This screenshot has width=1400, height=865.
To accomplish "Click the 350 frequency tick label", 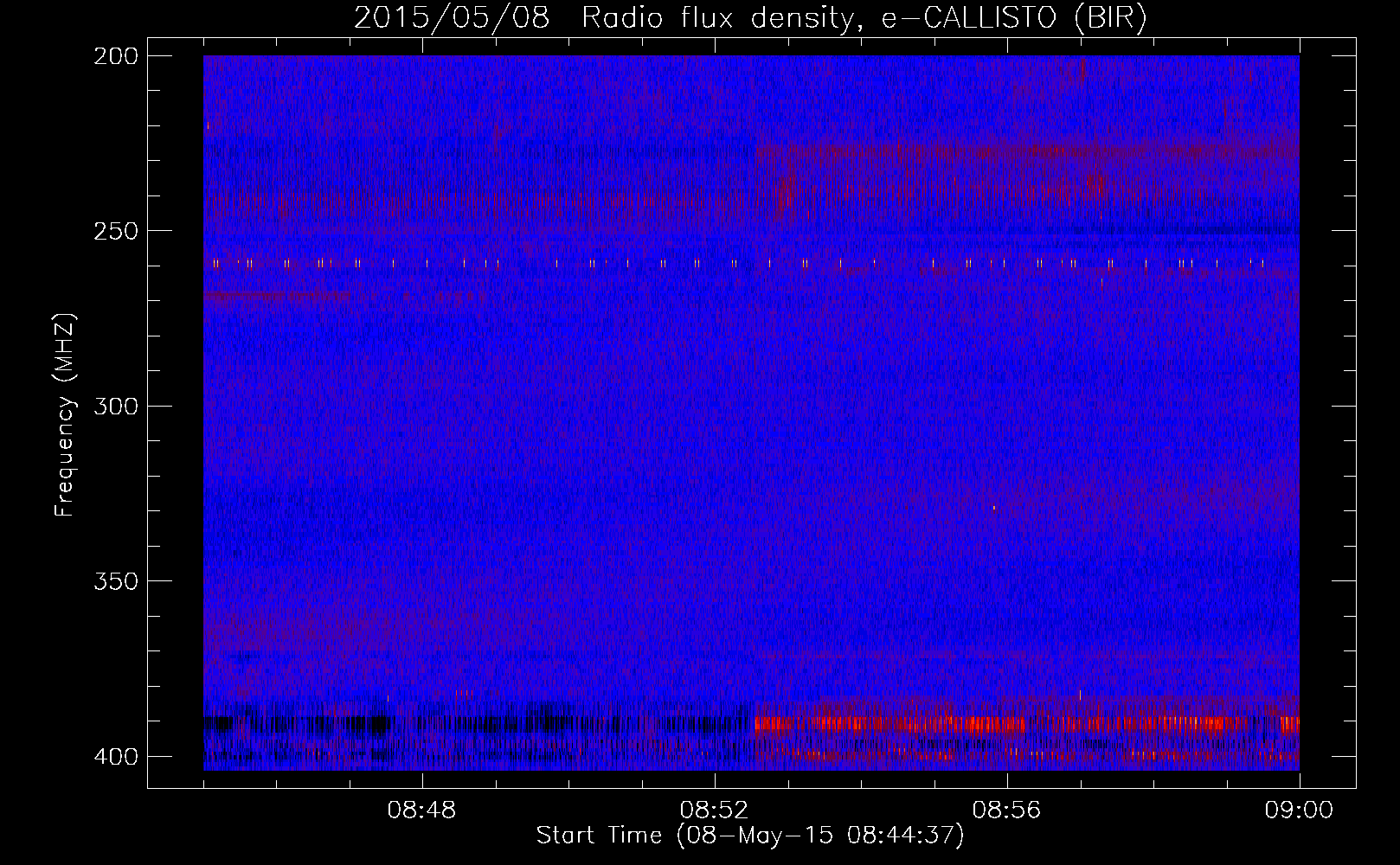I will click(116, 580).
